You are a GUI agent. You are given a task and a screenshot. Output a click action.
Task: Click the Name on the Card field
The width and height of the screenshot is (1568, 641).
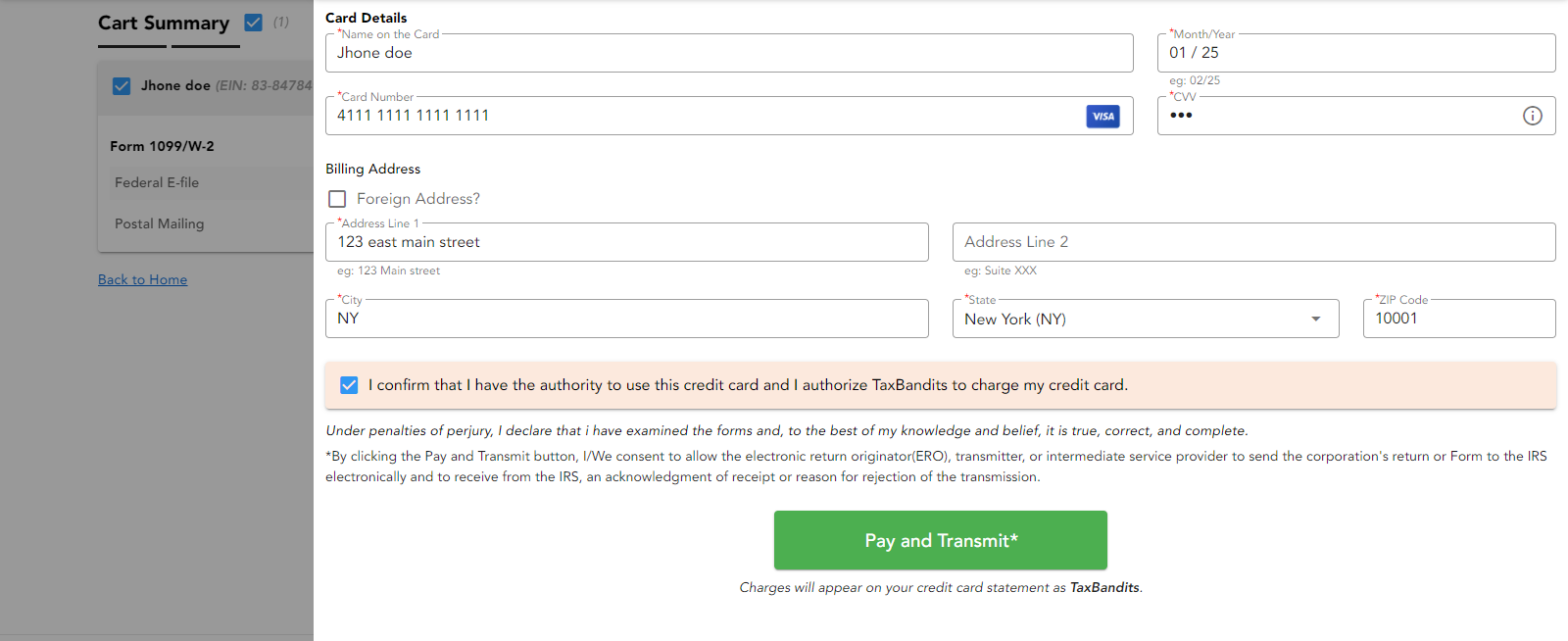pos(729,53)
